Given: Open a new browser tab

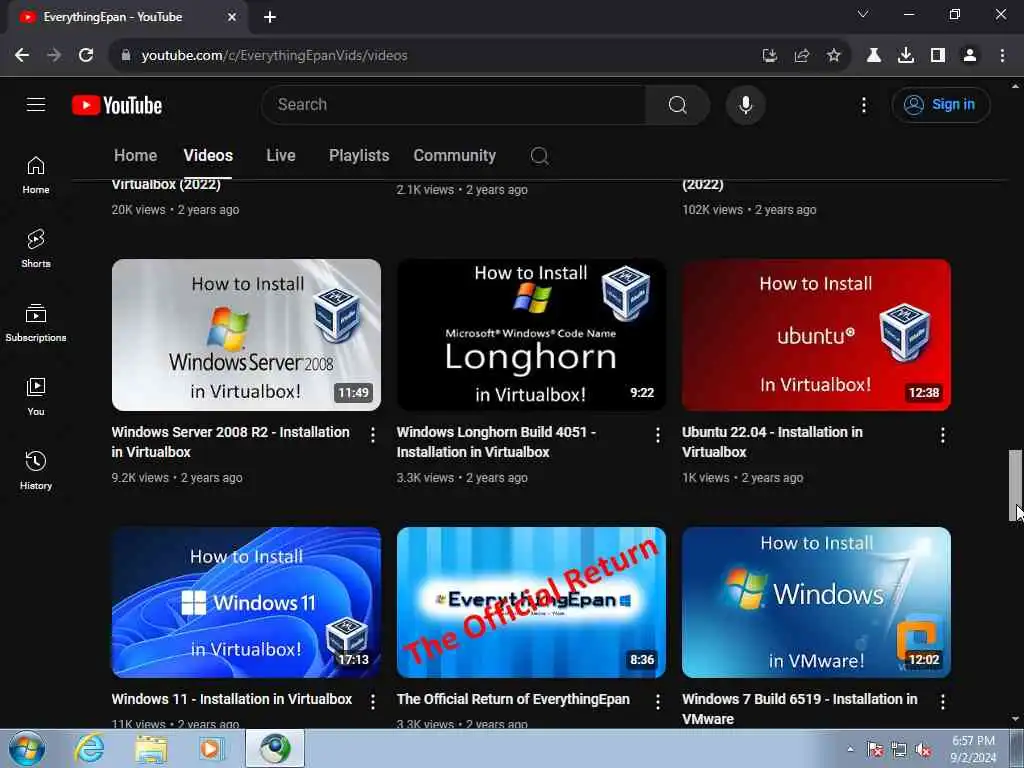Looking at the screenshot, I should point(270,17).
